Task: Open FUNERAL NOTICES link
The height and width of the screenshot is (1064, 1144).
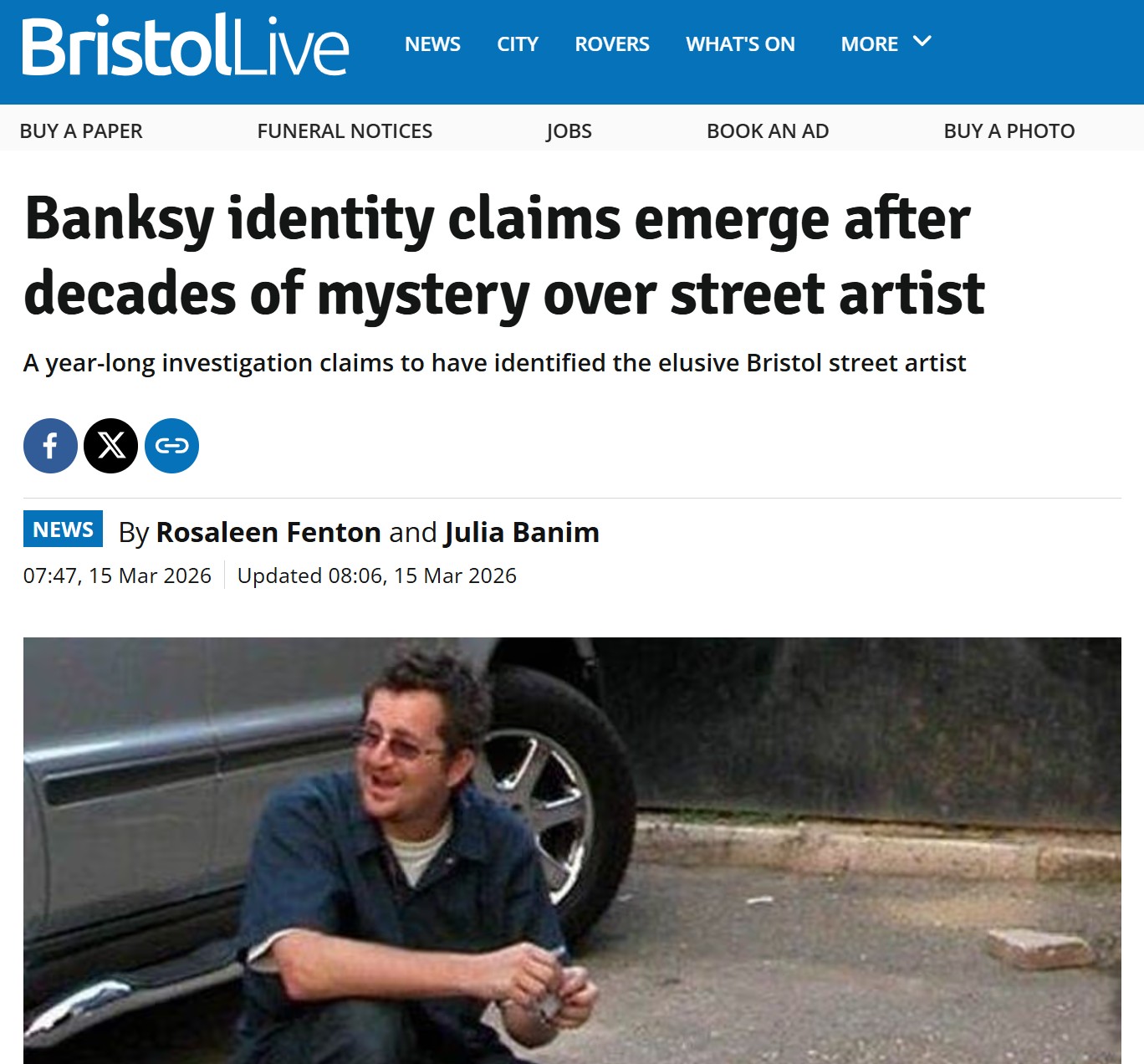Action: coord(345,131)
